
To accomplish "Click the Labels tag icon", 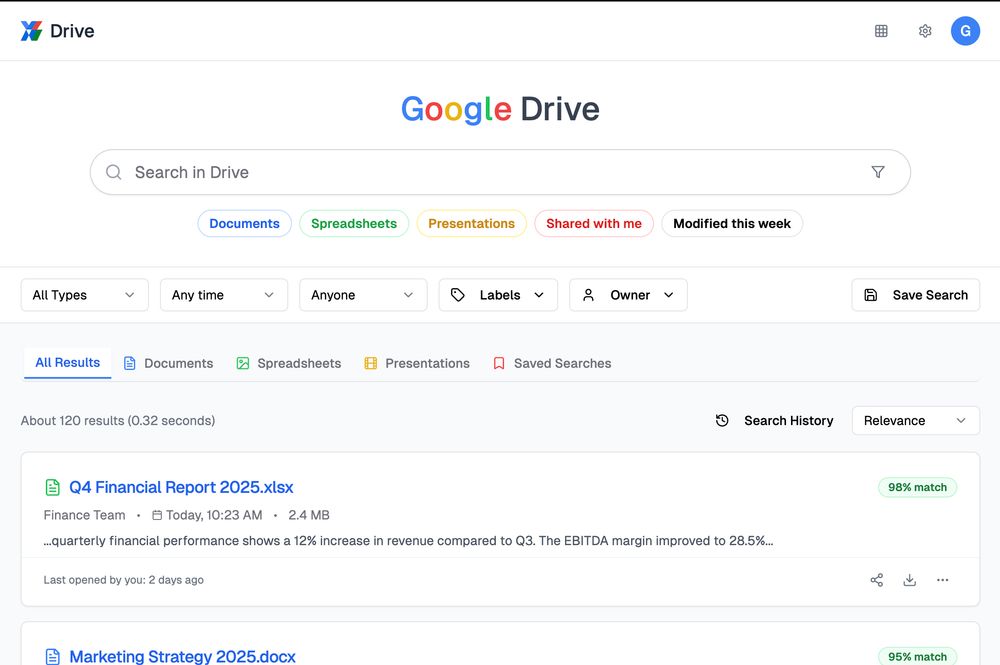I will click(x=457, y=295).
